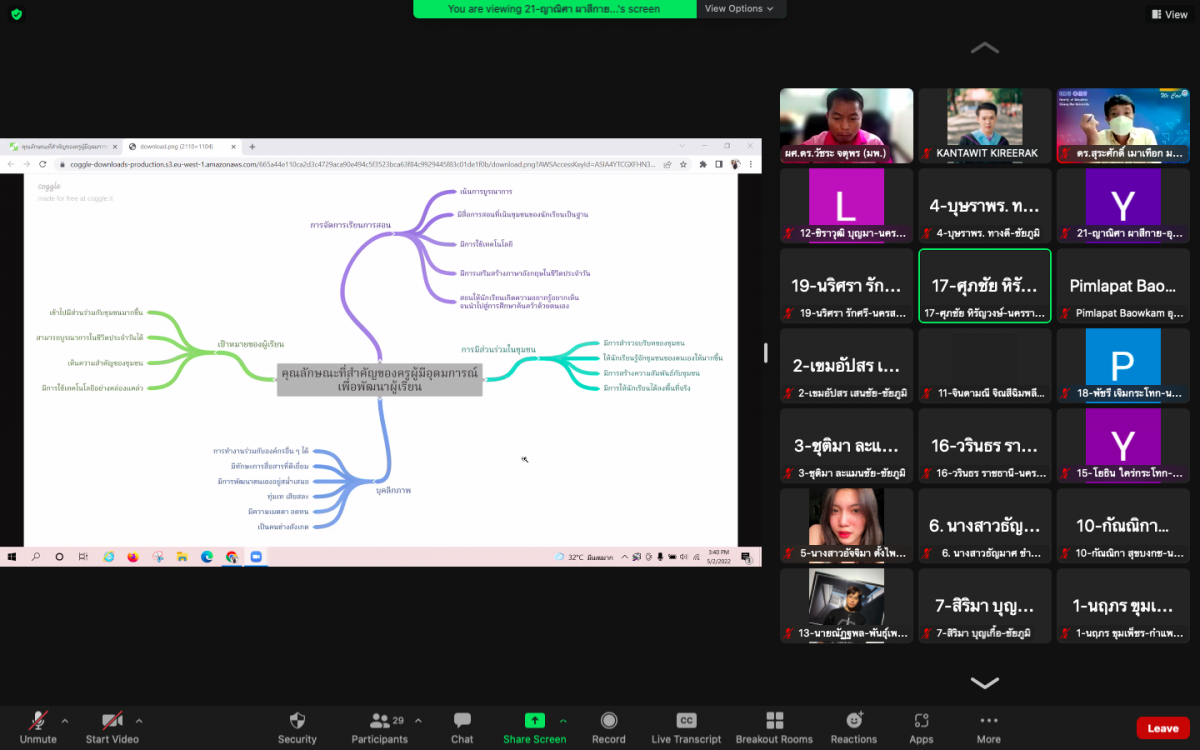Image resolution: width=1200 pixels, height=750 pixels.
Task: Select the 2-เขมอัปสร เสนชัย participant tile
Action: coord(846,365)
